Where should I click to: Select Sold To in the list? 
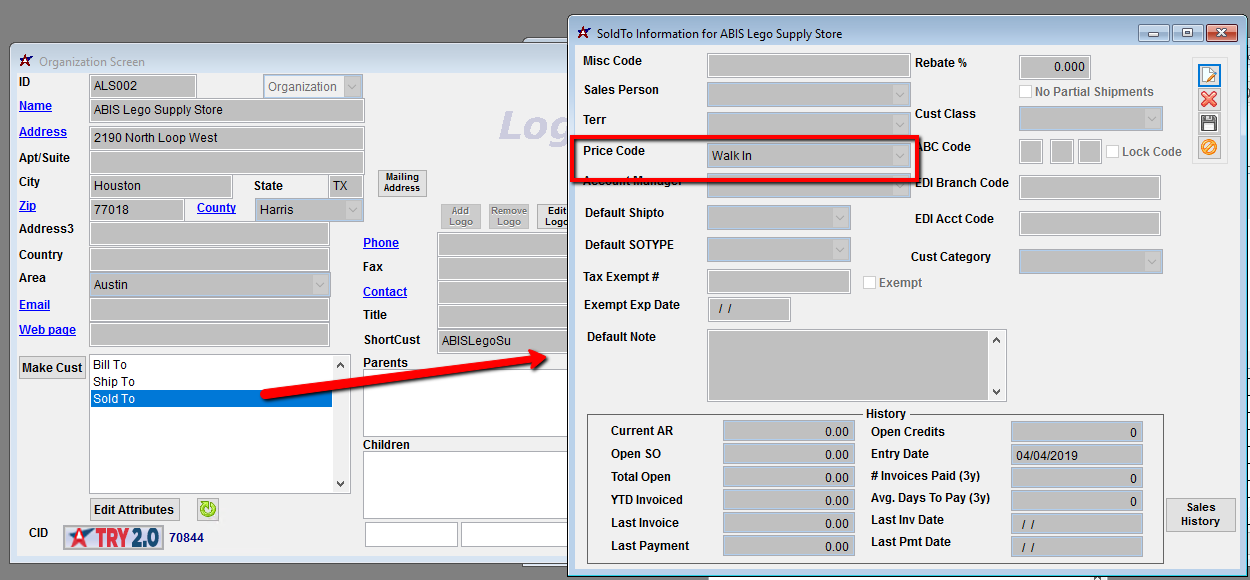tap(210, 399)
